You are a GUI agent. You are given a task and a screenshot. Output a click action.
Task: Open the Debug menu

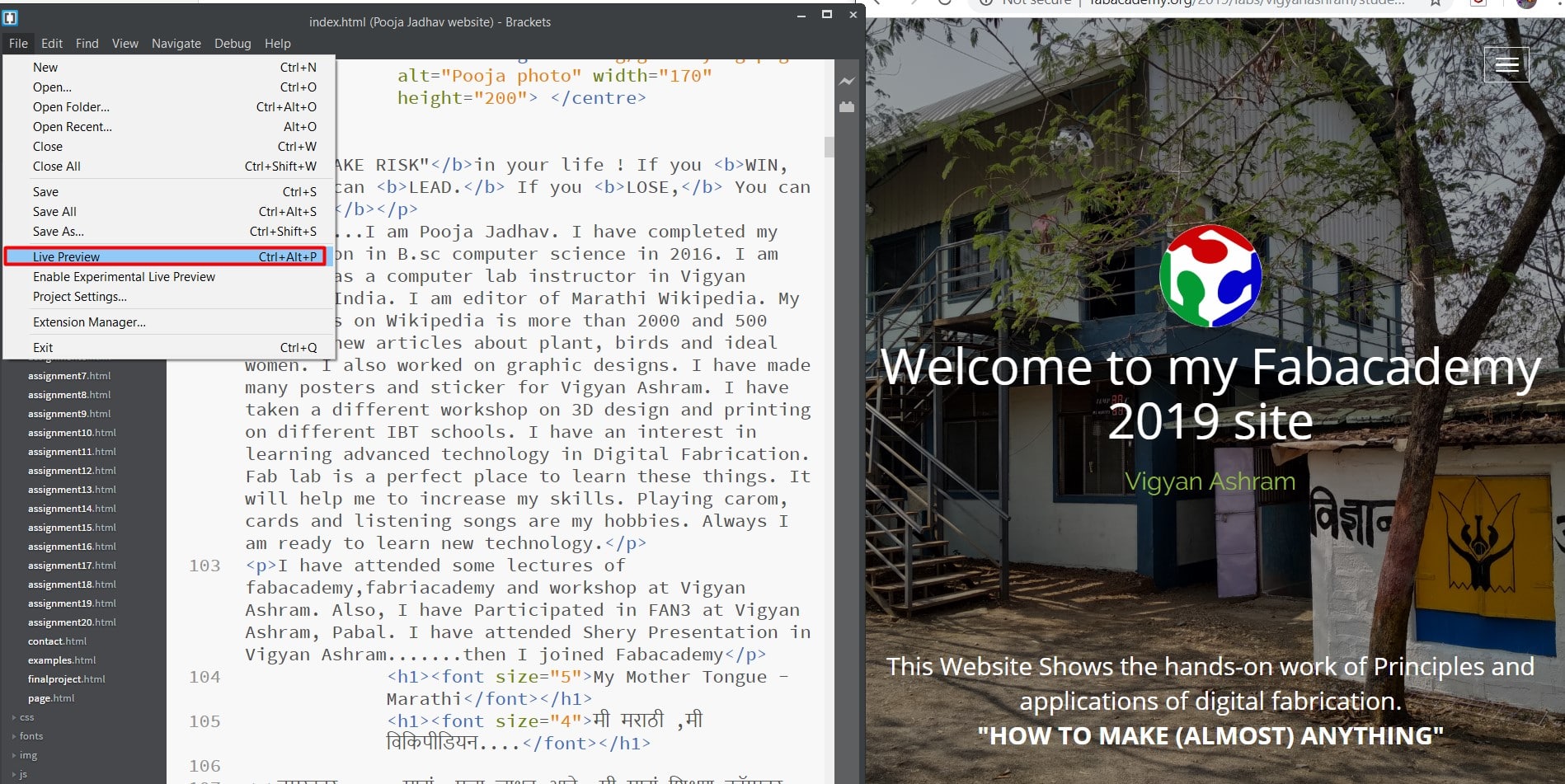pyautogui.click(x=233, y=44)
